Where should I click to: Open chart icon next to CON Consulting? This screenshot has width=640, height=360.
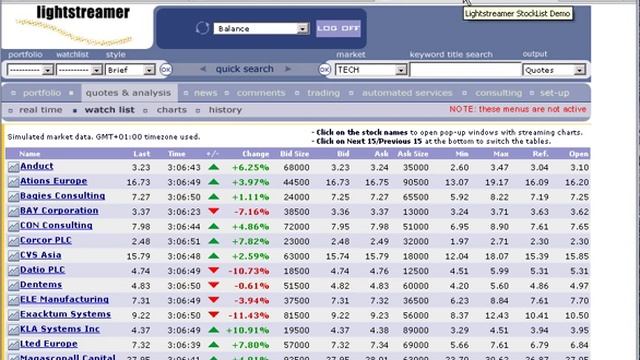pos(13,226)
